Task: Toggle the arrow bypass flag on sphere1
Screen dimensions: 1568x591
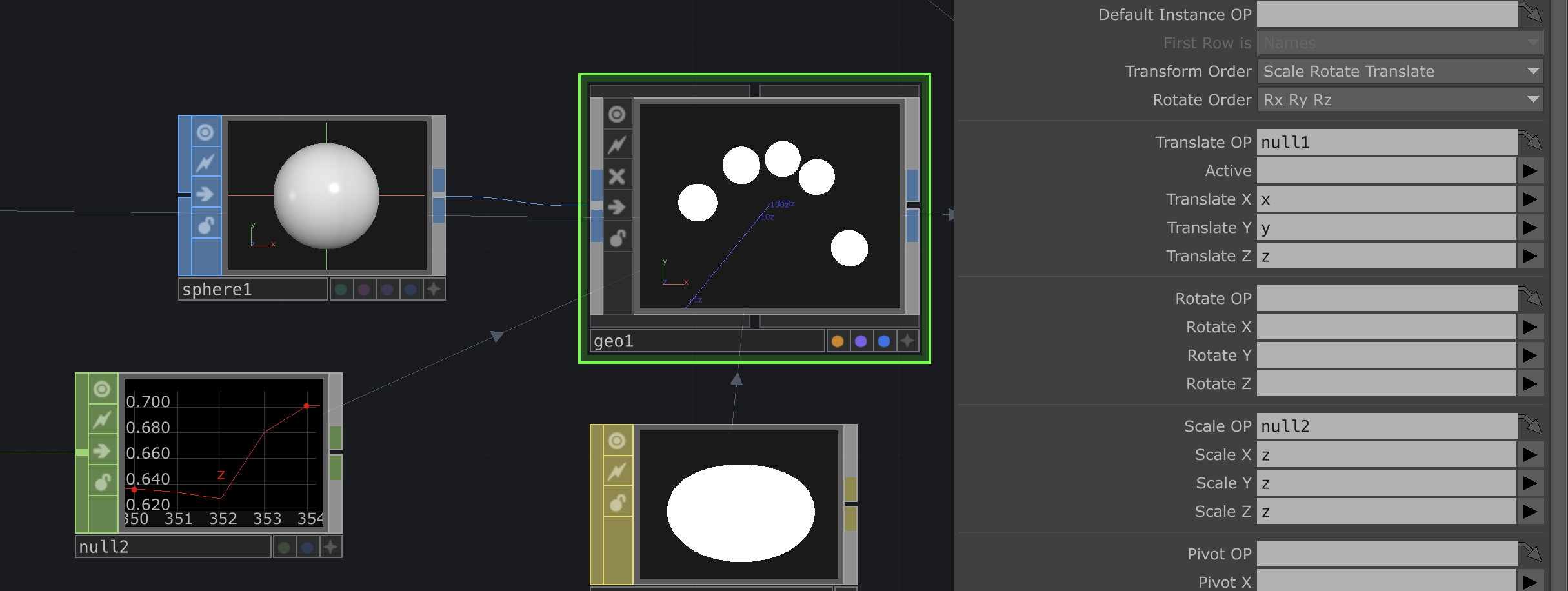Action: pos(205,194)
